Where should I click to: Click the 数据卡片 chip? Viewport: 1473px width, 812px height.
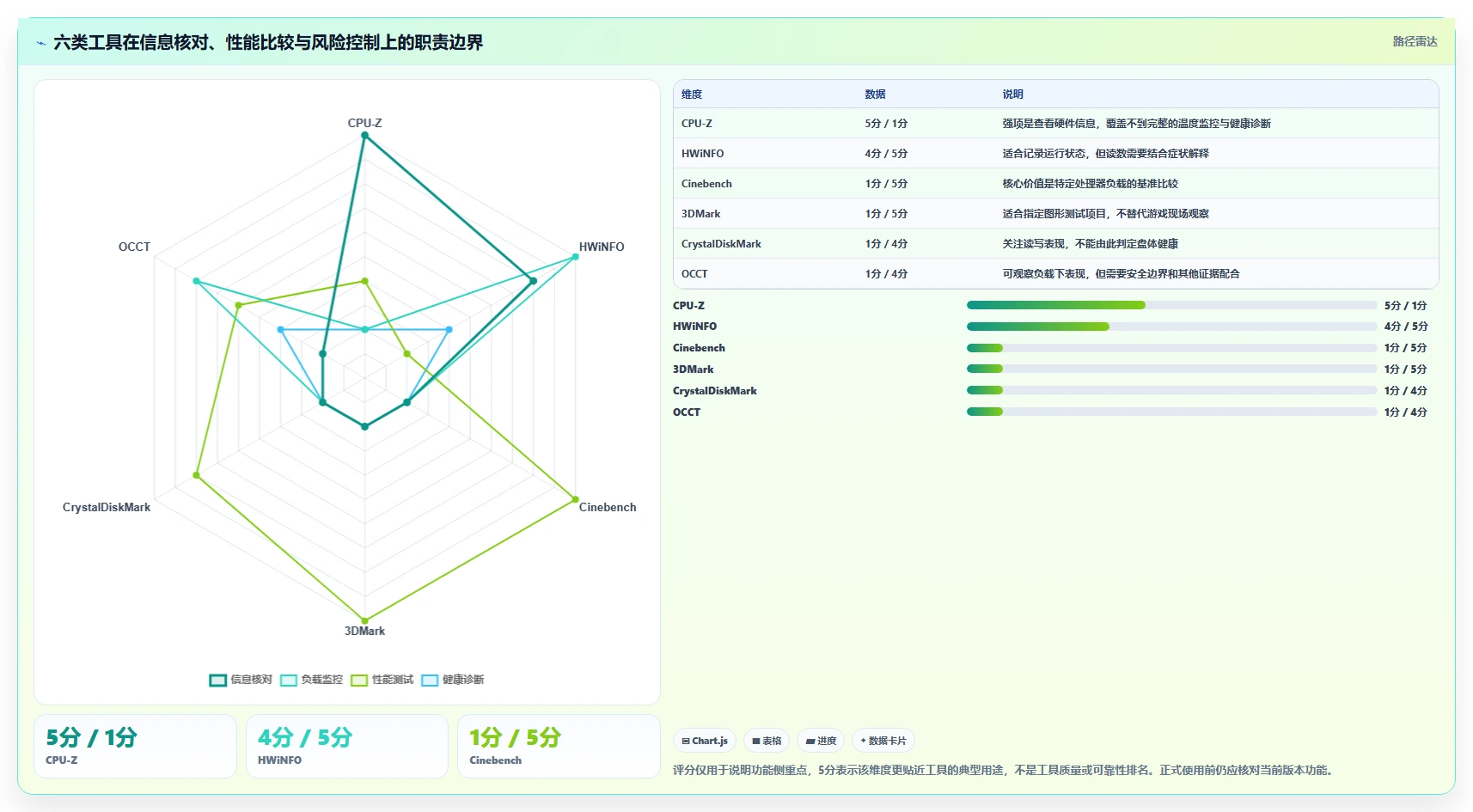pyautogui.click(x=883, y=741)
